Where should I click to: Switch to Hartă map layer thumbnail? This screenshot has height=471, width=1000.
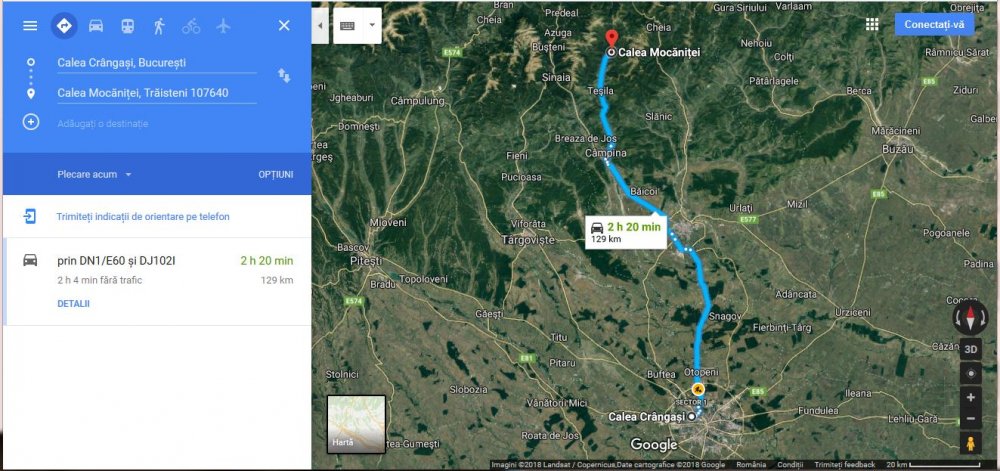click(x=357, y=424)
